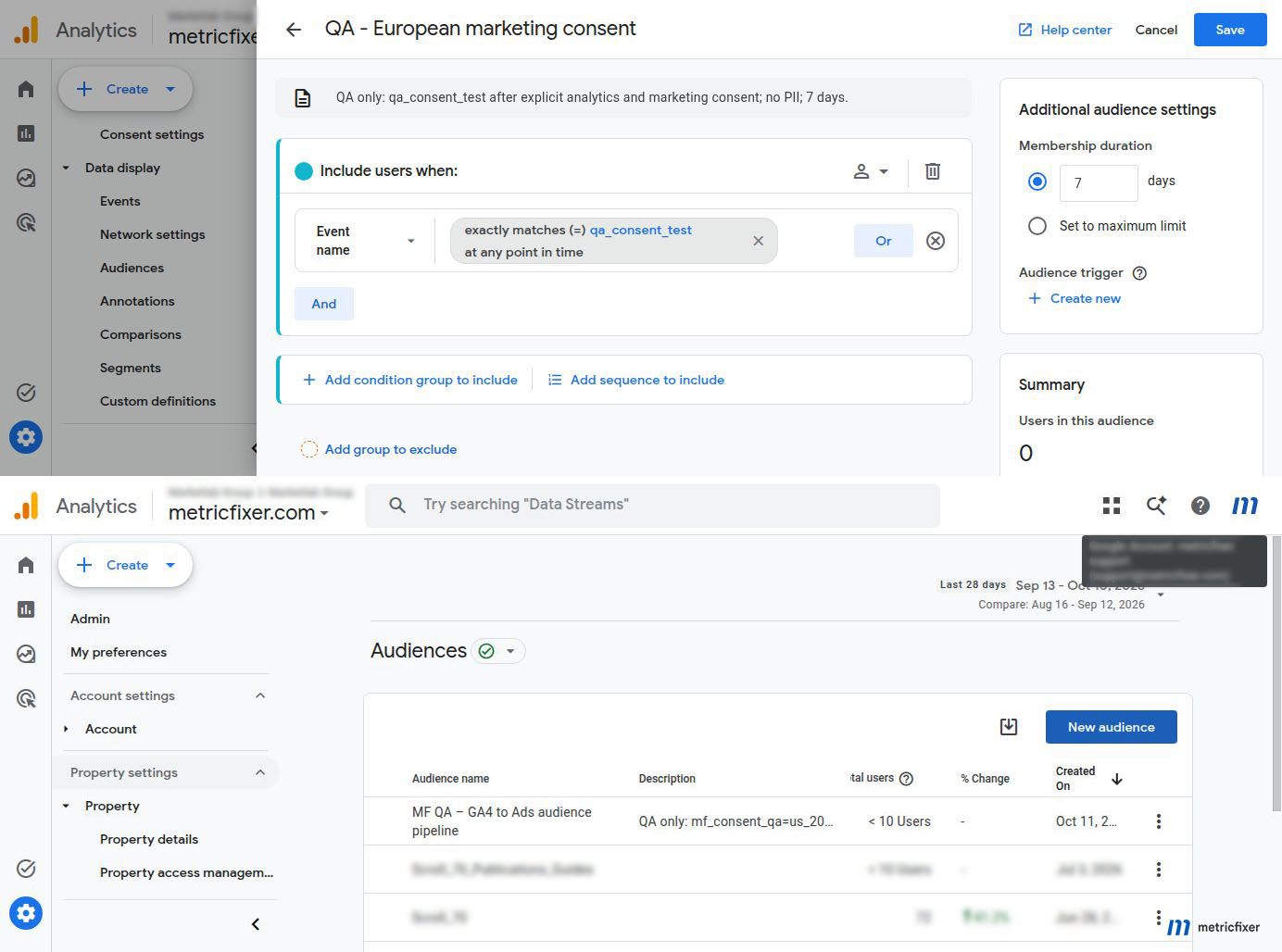The image size is (1282, 952).
Task: Open Property details in the admin menu
Action: tap(149, 839)
